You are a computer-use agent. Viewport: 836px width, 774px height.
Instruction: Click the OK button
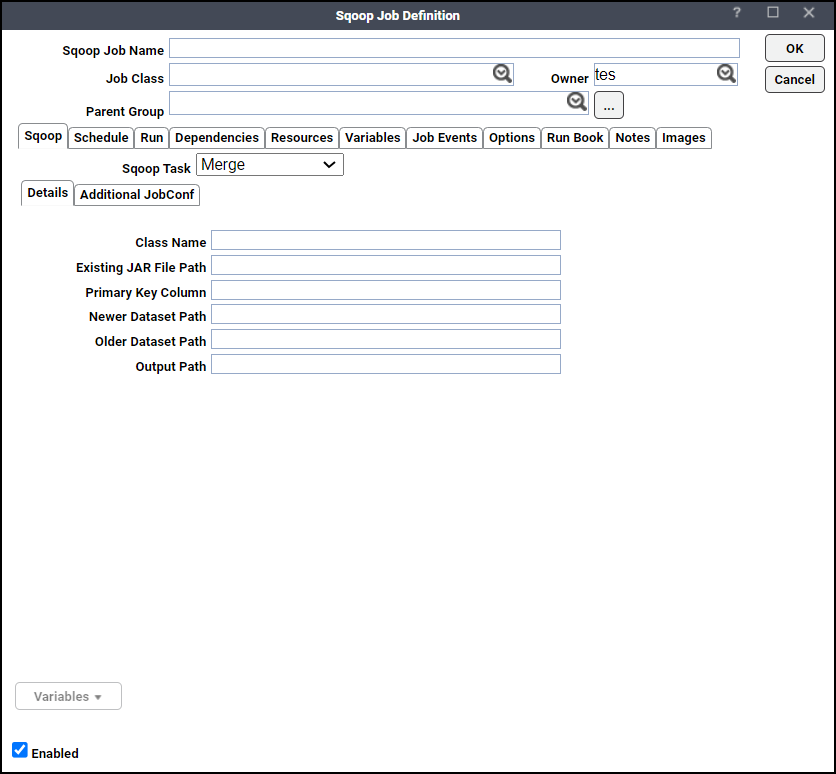point(794,49)
